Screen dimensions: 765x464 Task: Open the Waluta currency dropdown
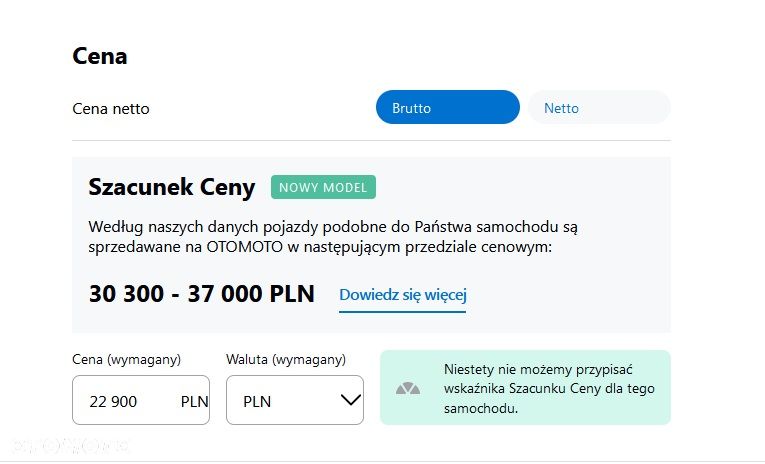pyautogui.click(x=295, y=400)
